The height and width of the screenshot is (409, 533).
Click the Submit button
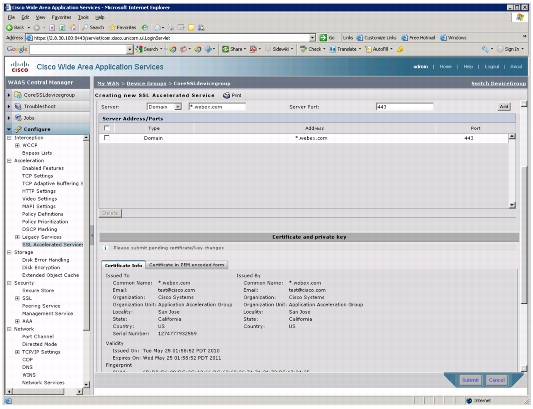(470, 380)
